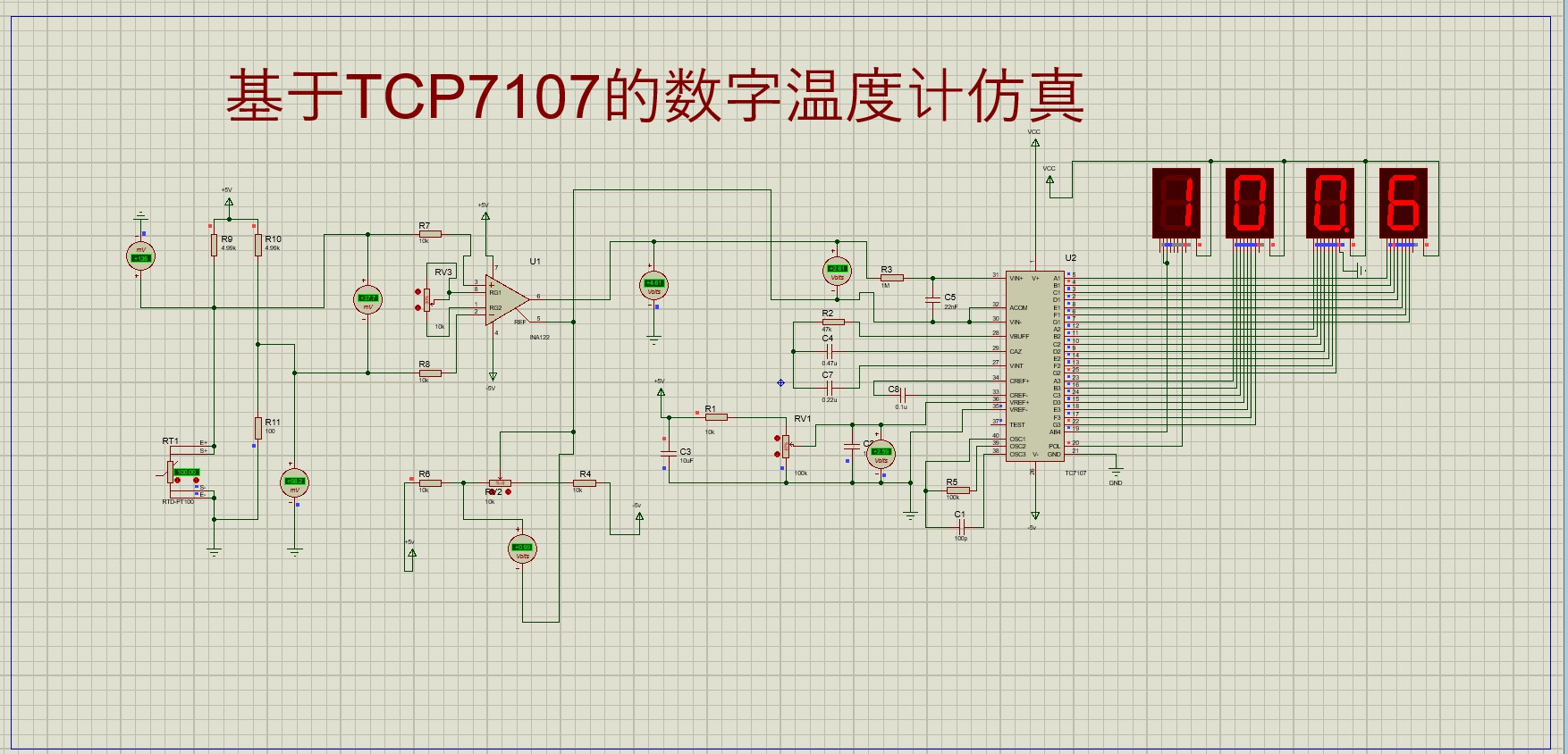Screen dimensions: 1568x754
Task: Select potentiometer RV3 body
Action: tap(427, 300)
